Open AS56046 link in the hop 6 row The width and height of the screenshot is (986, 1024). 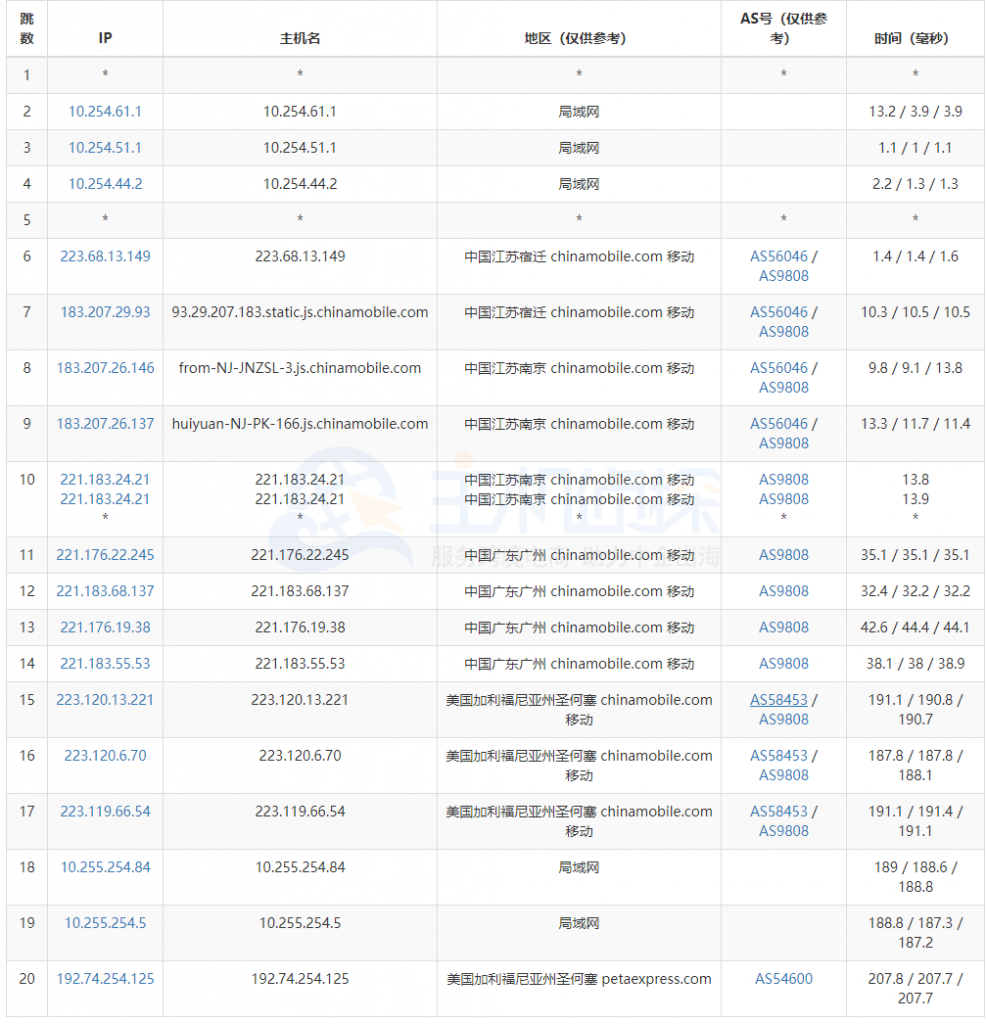pyautogui.click(x=778, y=256)
